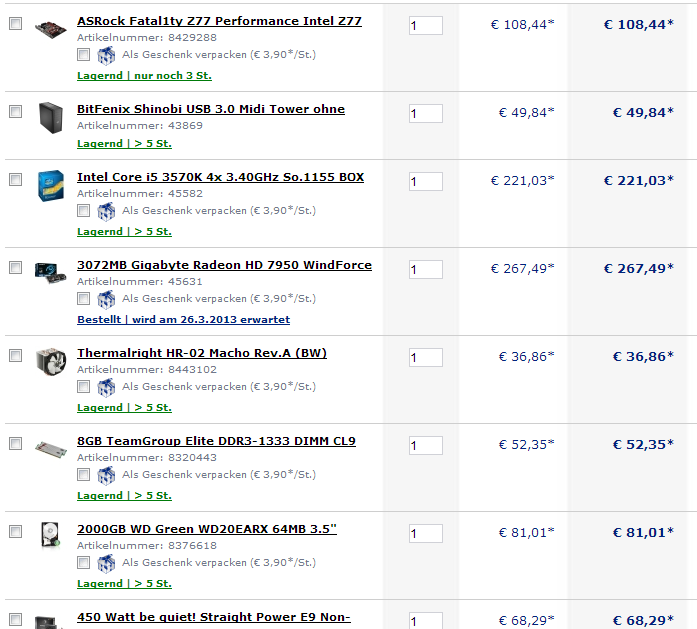Screen dimensions: 697x629
Task: Click quantity field for be quiet! power supply
Action: pos(426,621)
